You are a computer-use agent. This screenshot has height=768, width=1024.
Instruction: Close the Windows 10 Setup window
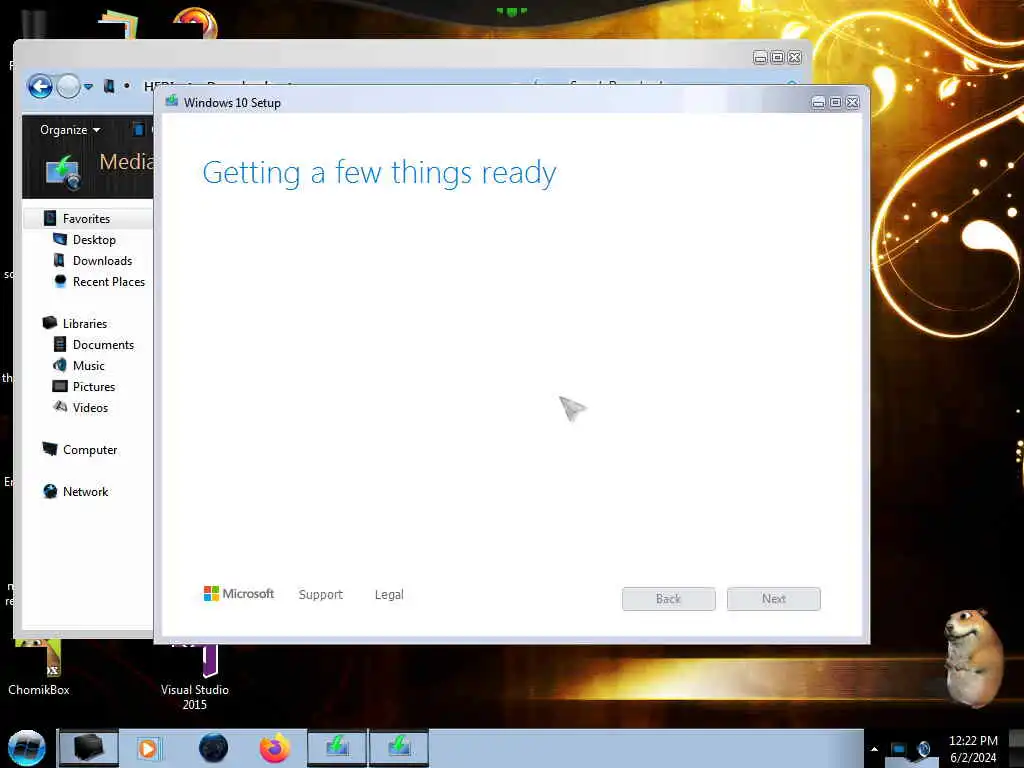tap(853, 103)
